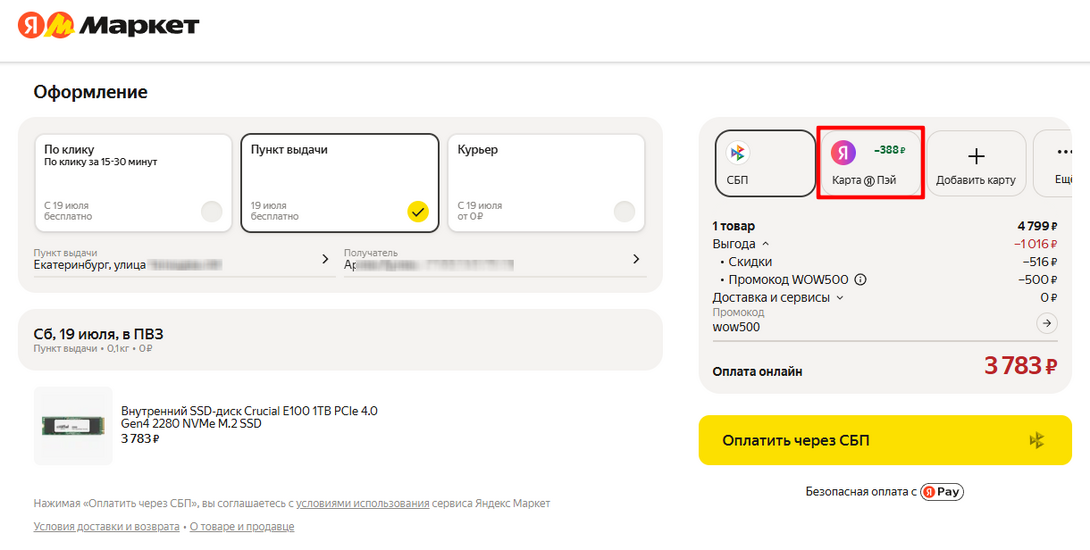Click the 1 товар price 4 799 ₽

point(1037,226)
